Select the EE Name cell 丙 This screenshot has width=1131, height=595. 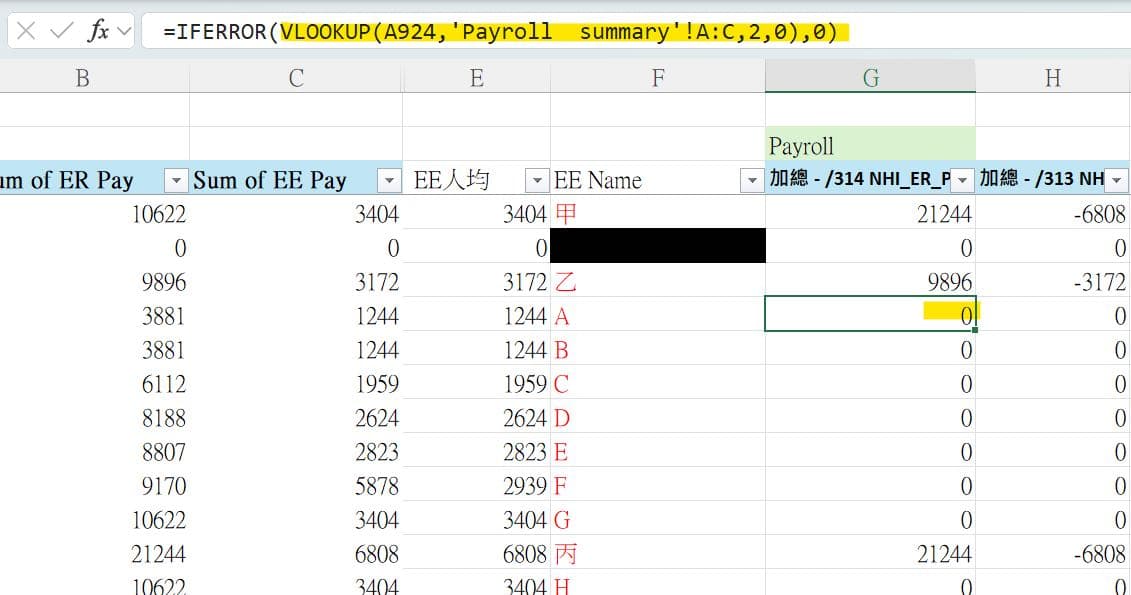pos(658,554)
